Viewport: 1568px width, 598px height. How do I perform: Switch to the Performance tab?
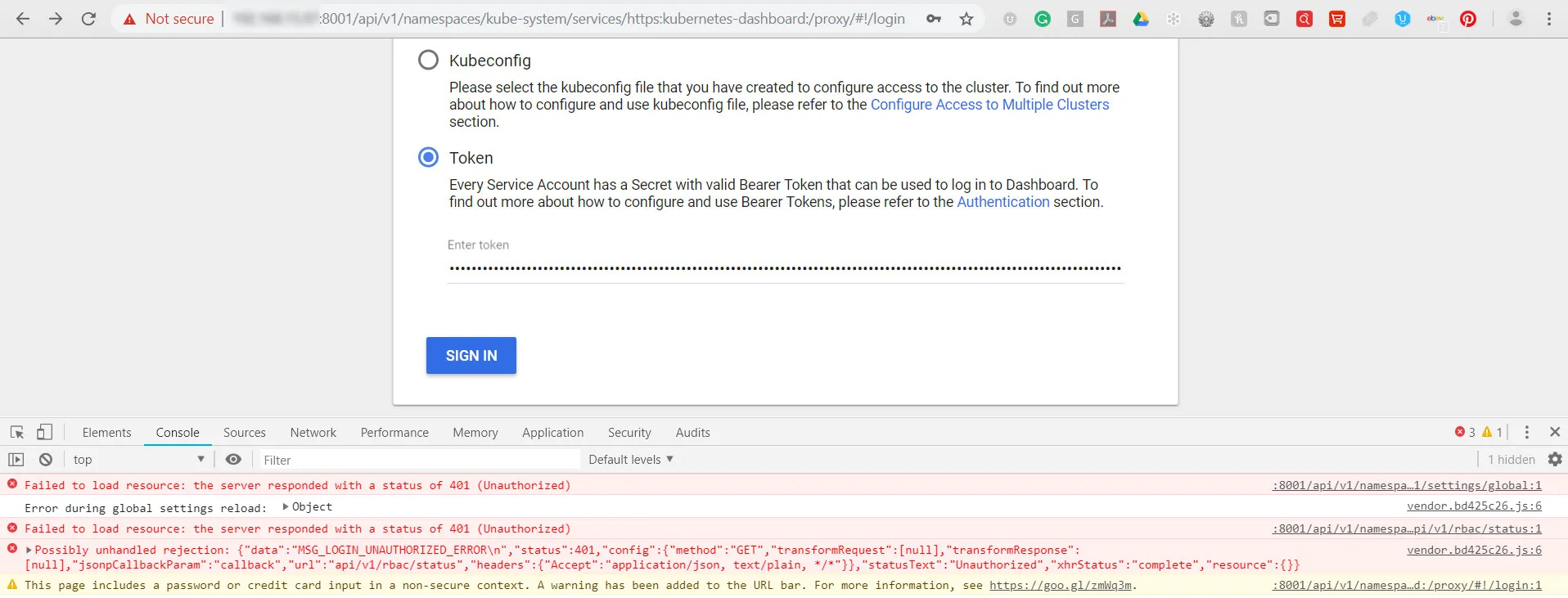[394, 433]
